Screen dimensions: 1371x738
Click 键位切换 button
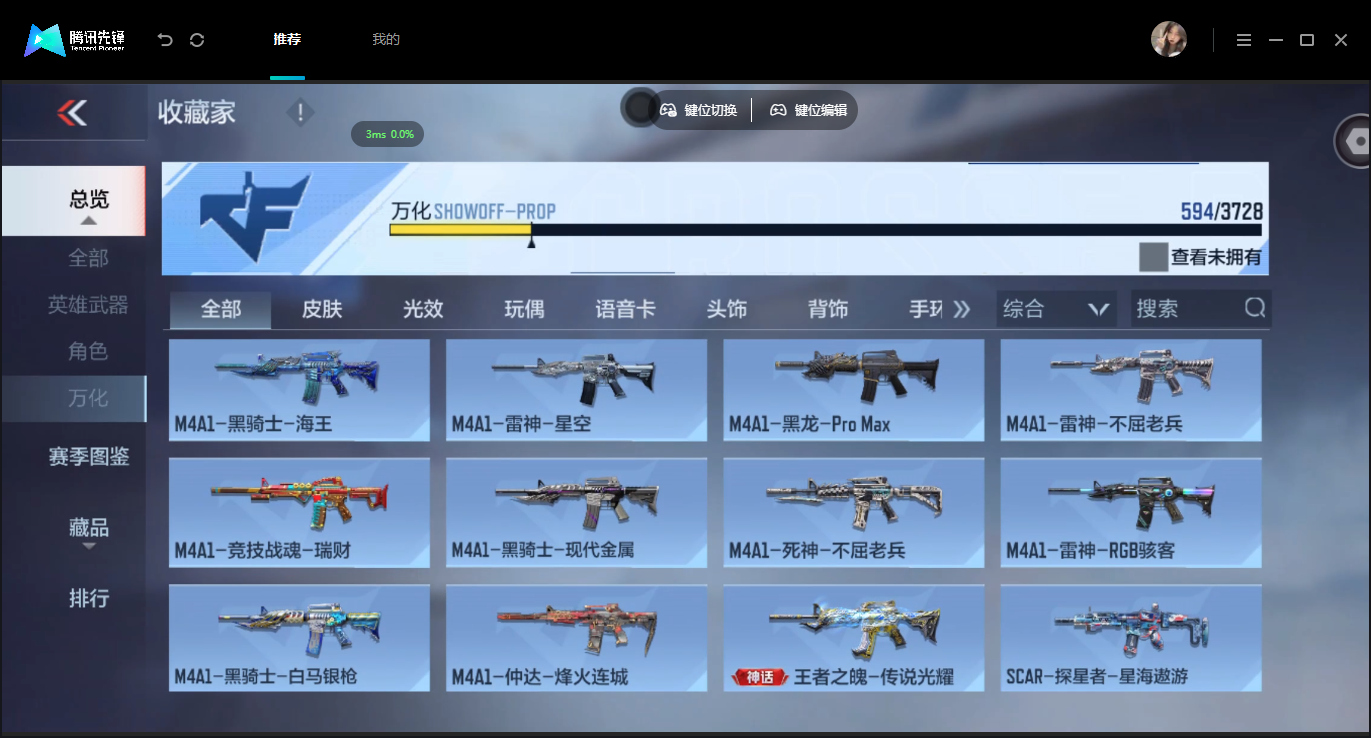[x=699, y=110]
